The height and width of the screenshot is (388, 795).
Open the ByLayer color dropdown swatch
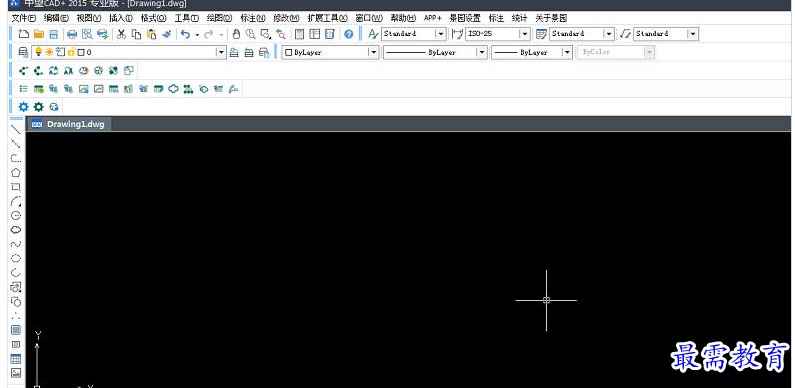coord(330,52)
